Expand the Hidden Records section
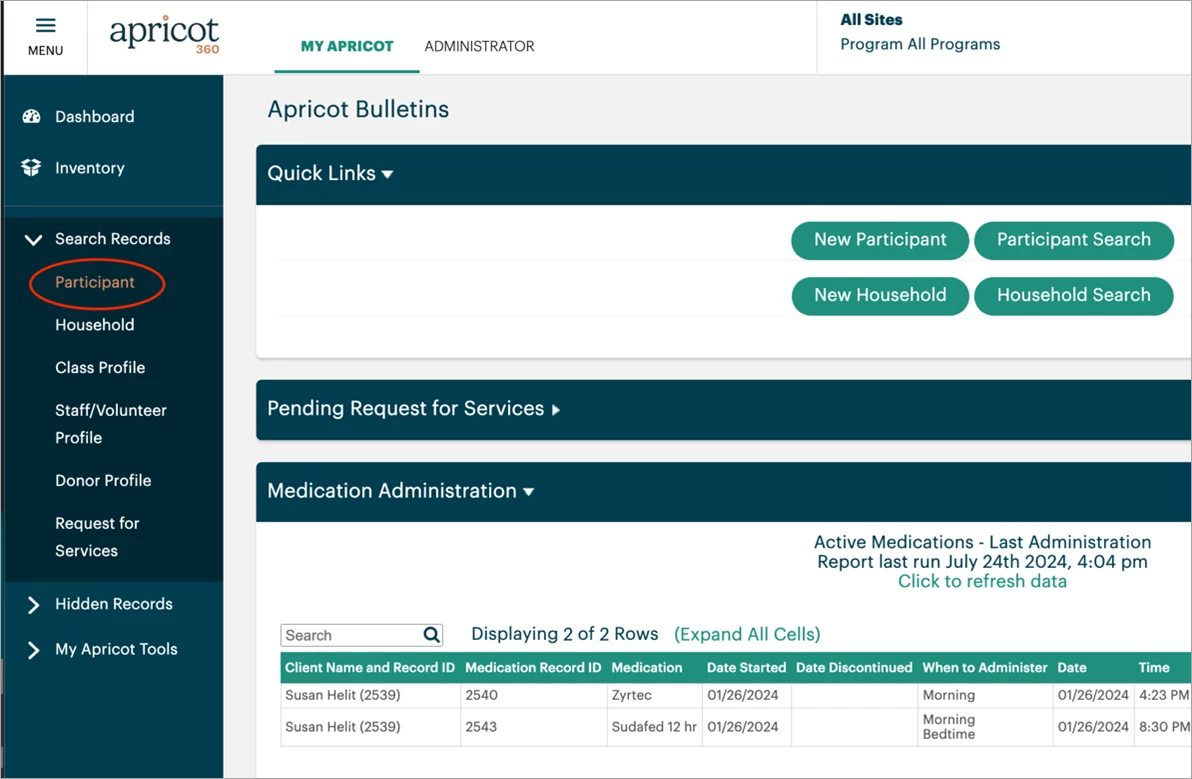The width and height of the screenshot is (1192, 779). (33, 605)
